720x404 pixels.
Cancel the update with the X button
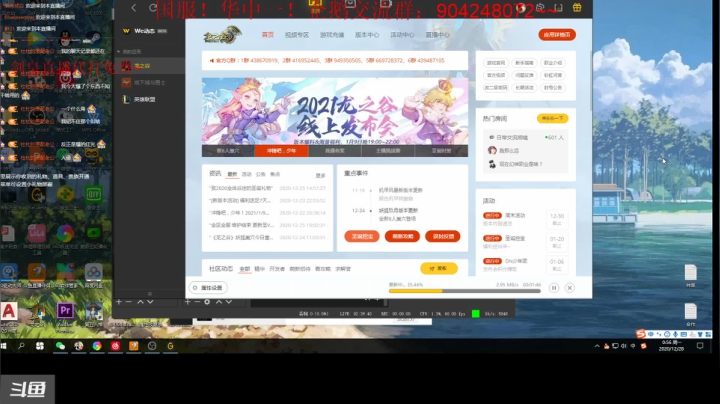click(570, 288)
